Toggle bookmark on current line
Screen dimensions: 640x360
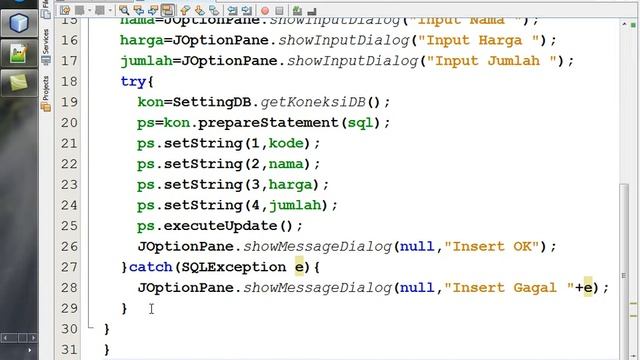point(214,10)
